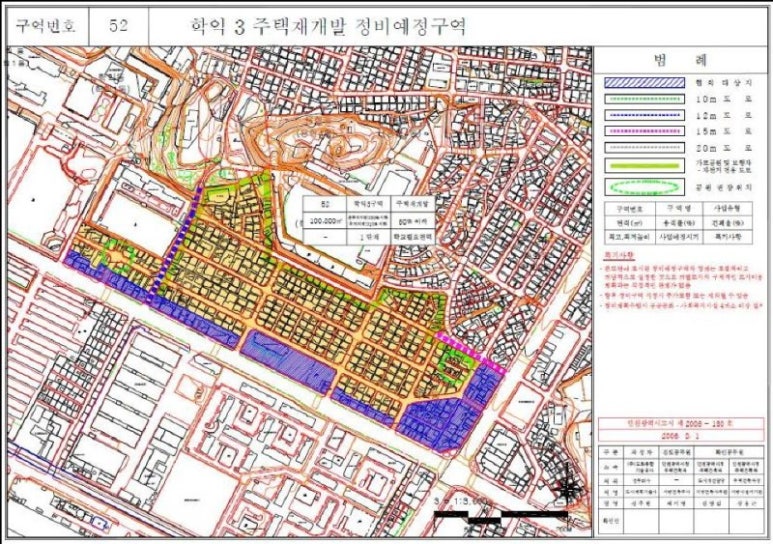Click the '10m 도로' legend label
The width and height of the screenshot is (773, 544).
(x=724, y=99)
